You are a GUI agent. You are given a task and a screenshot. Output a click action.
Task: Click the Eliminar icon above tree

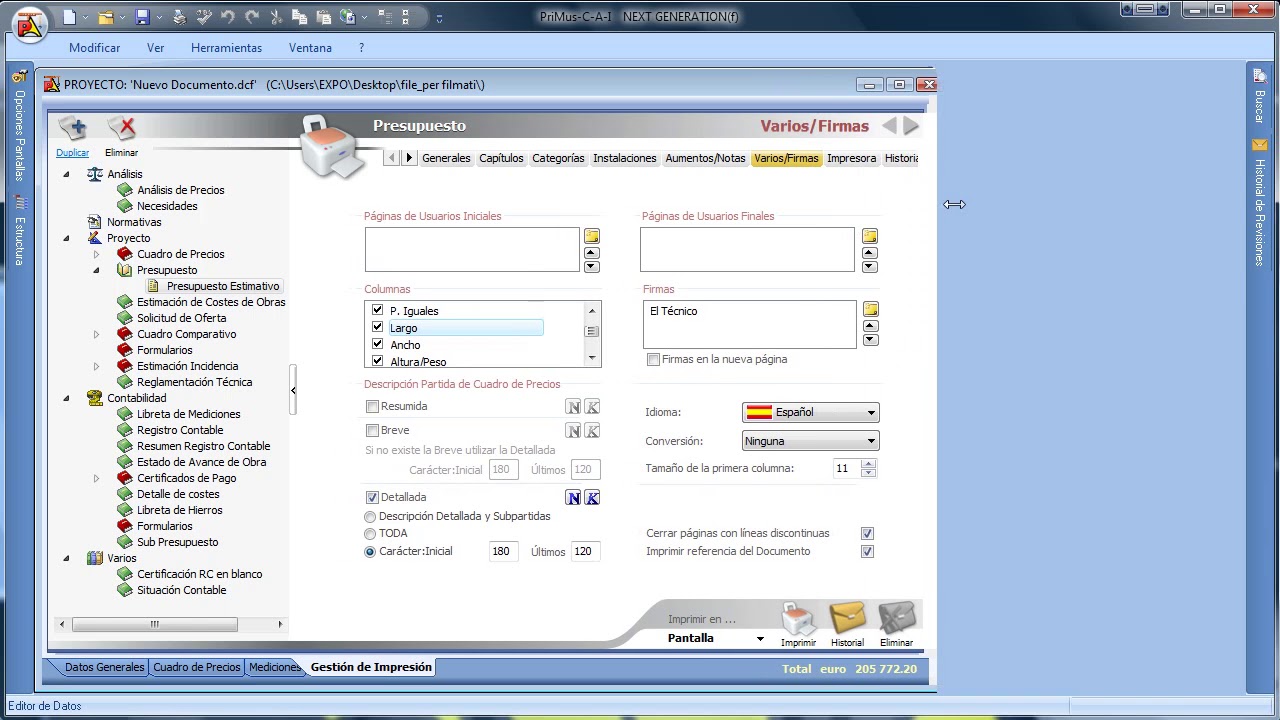click(122, 128)
